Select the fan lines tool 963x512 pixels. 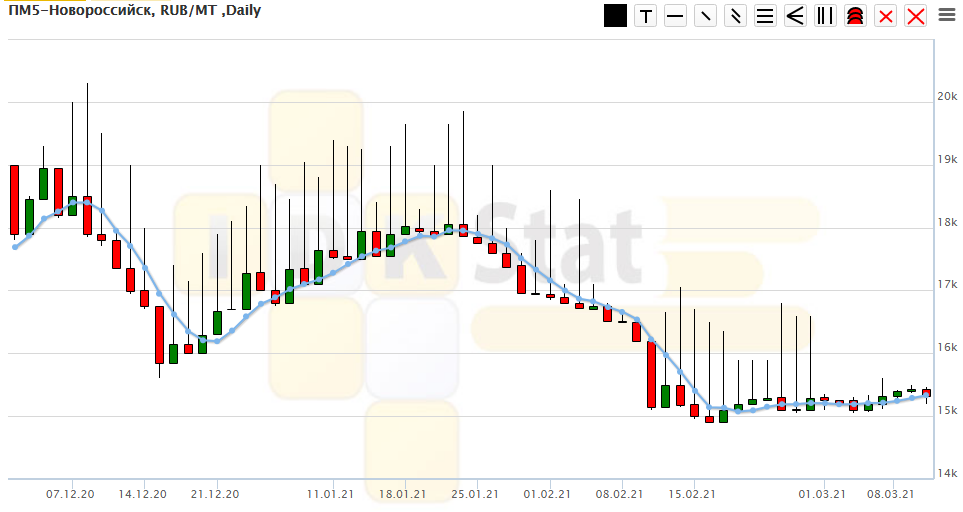coord(796,16)
